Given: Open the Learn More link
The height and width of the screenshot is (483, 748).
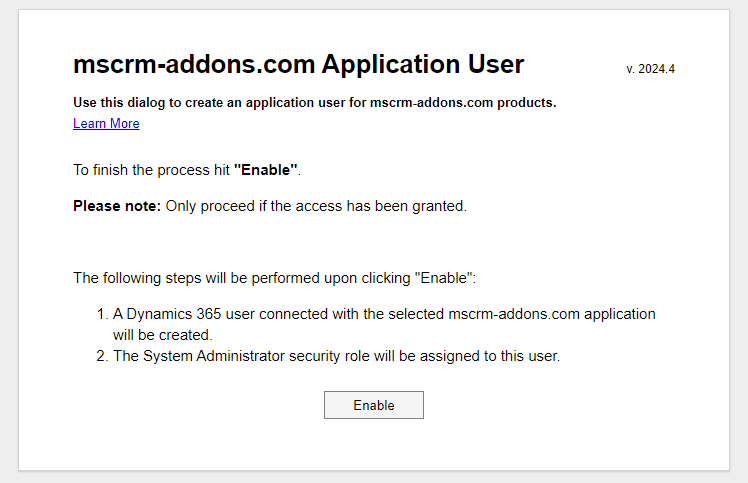Looking at the screenshot, I should click(x=106, y=124).
